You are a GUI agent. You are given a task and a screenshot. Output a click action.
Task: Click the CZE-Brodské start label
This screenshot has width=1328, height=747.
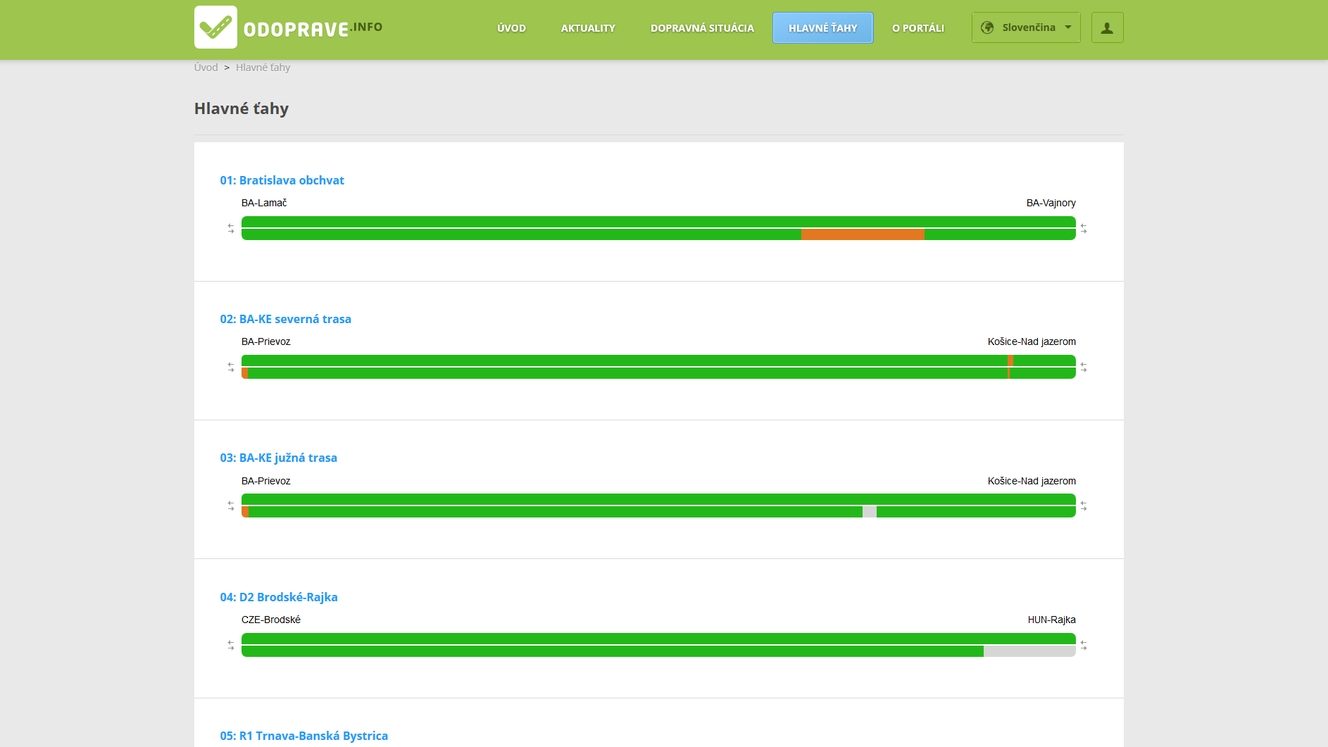coord(271,620)
